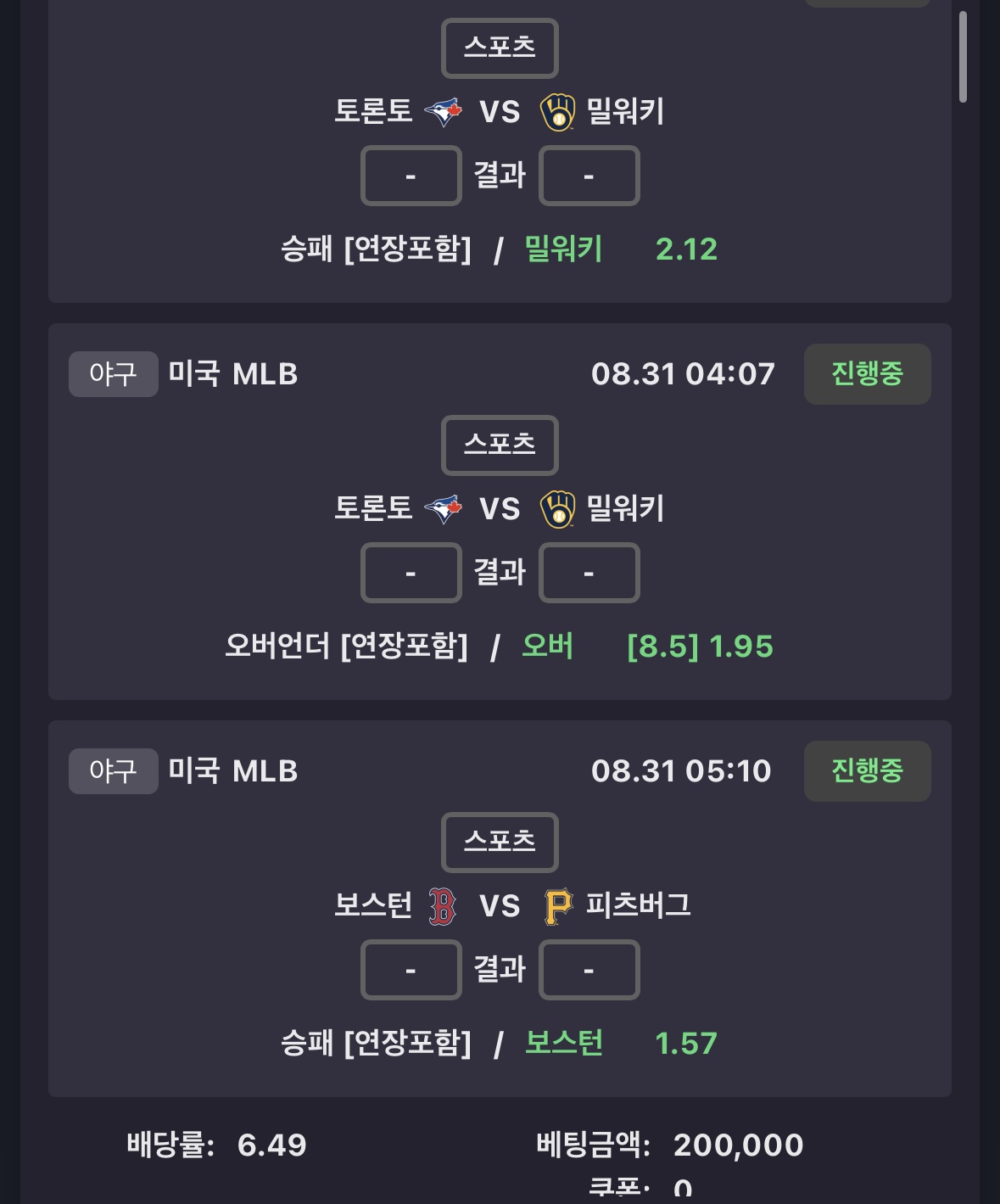Click the 진행중 status badge for Boston game

pos(868,771)
